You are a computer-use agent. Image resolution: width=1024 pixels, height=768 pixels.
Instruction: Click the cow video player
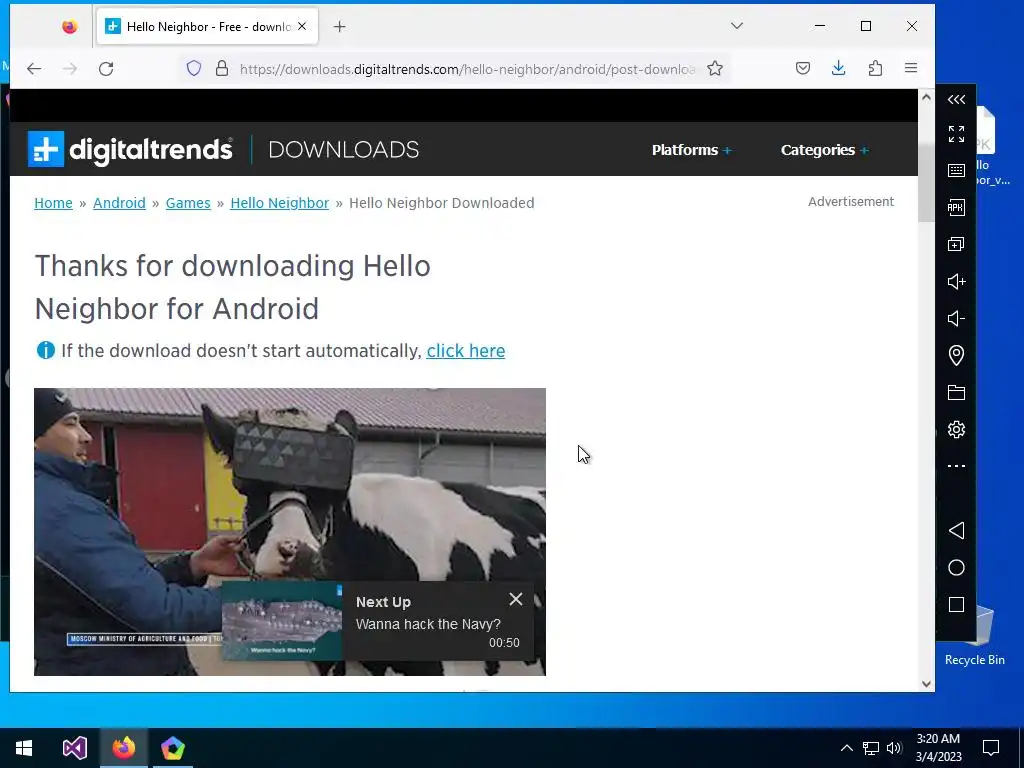[290, 532]
